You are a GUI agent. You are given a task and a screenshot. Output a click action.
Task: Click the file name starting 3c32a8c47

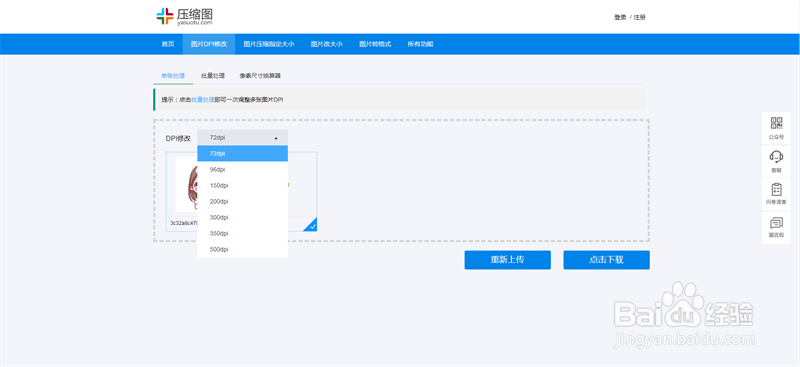(x=184, y=223)
